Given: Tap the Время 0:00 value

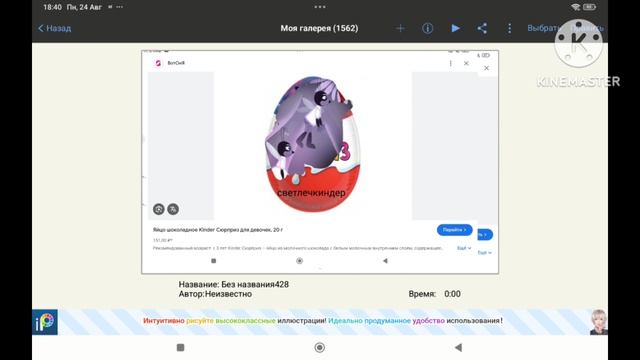Looking at the screenshot, I should click(452, 294).
